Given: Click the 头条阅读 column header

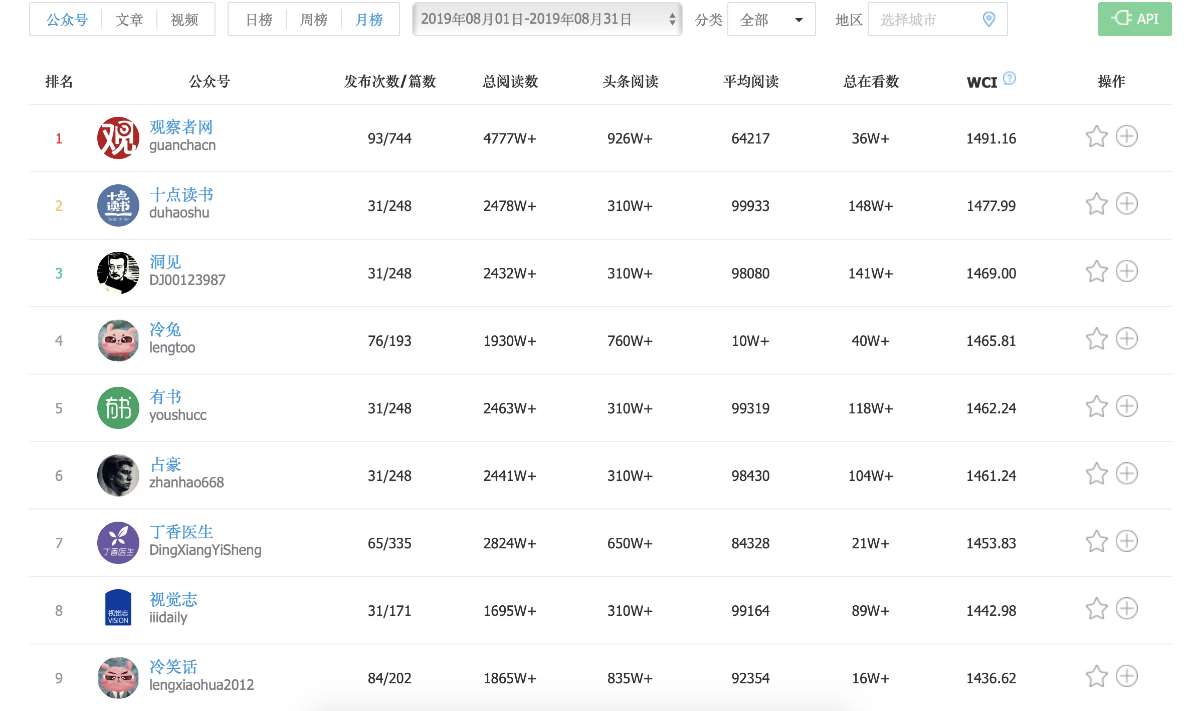Looking at the screenshot, I should pos(630,82).
